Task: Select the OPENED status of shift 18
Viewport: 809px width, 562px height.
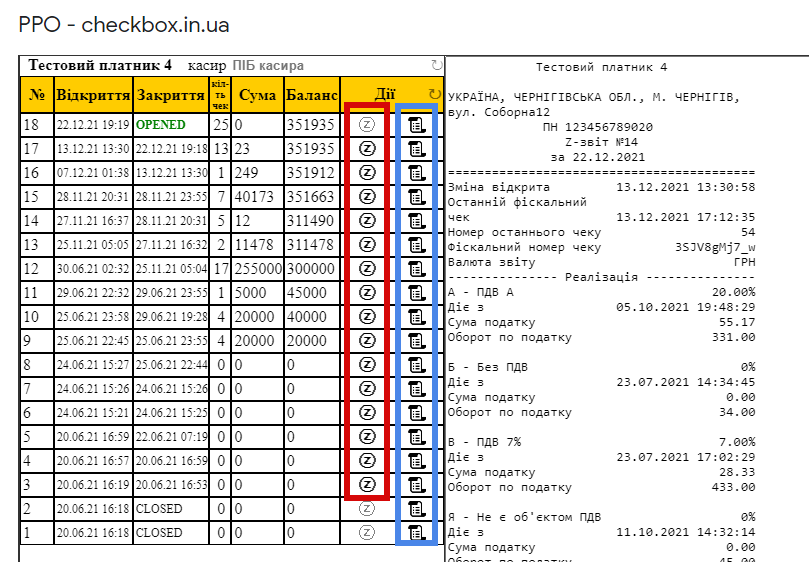Action: pos(160,125)
